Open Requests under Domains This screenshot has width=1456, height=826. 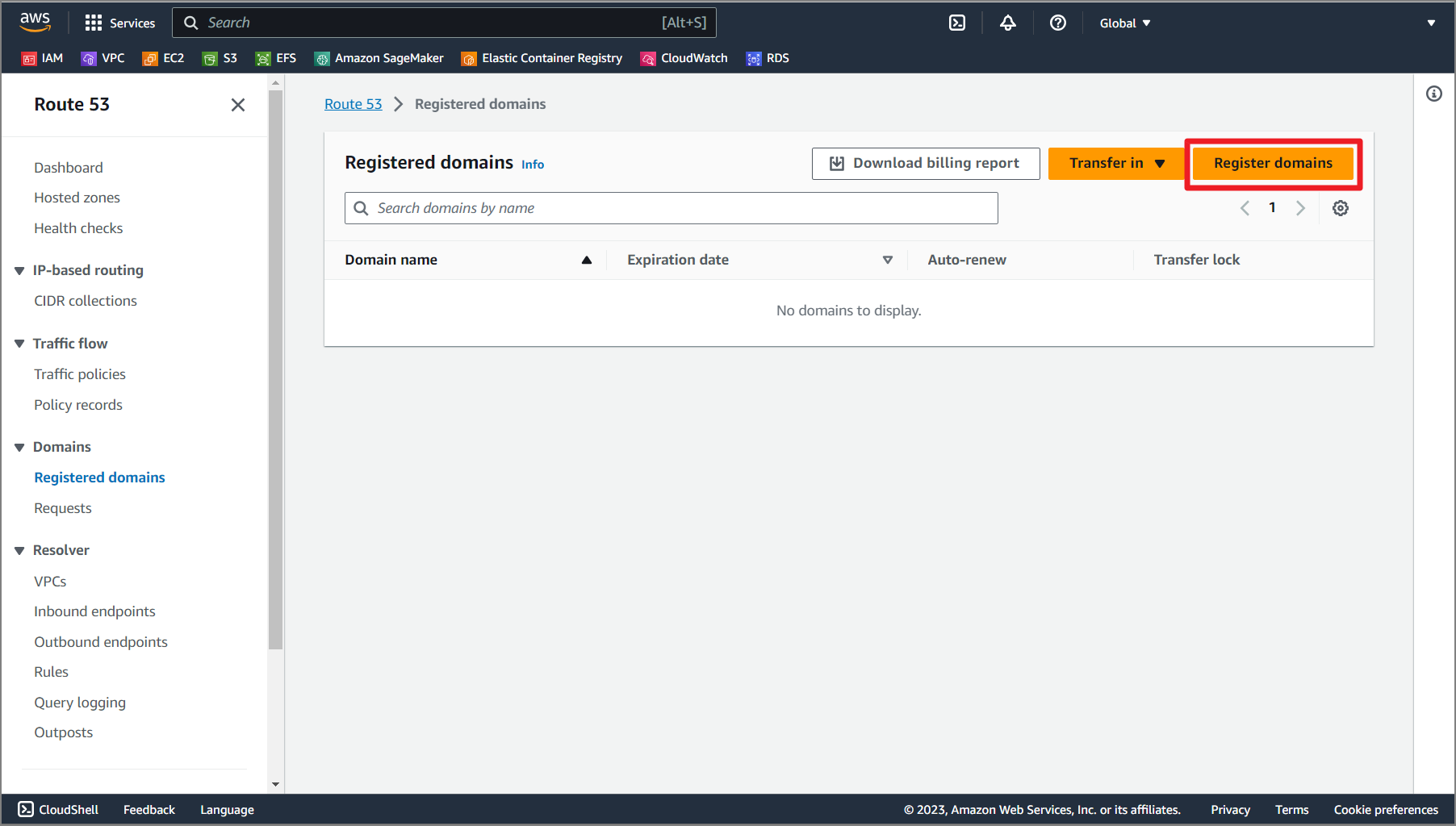coord(63,508)
